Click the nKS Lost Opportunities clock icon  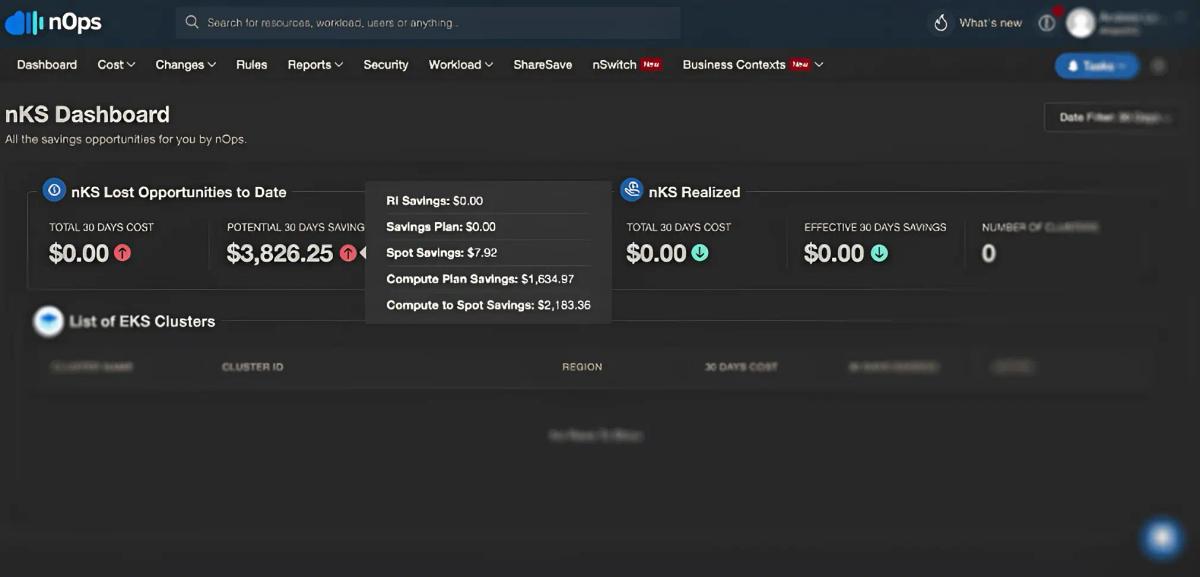tap(54, 190)
